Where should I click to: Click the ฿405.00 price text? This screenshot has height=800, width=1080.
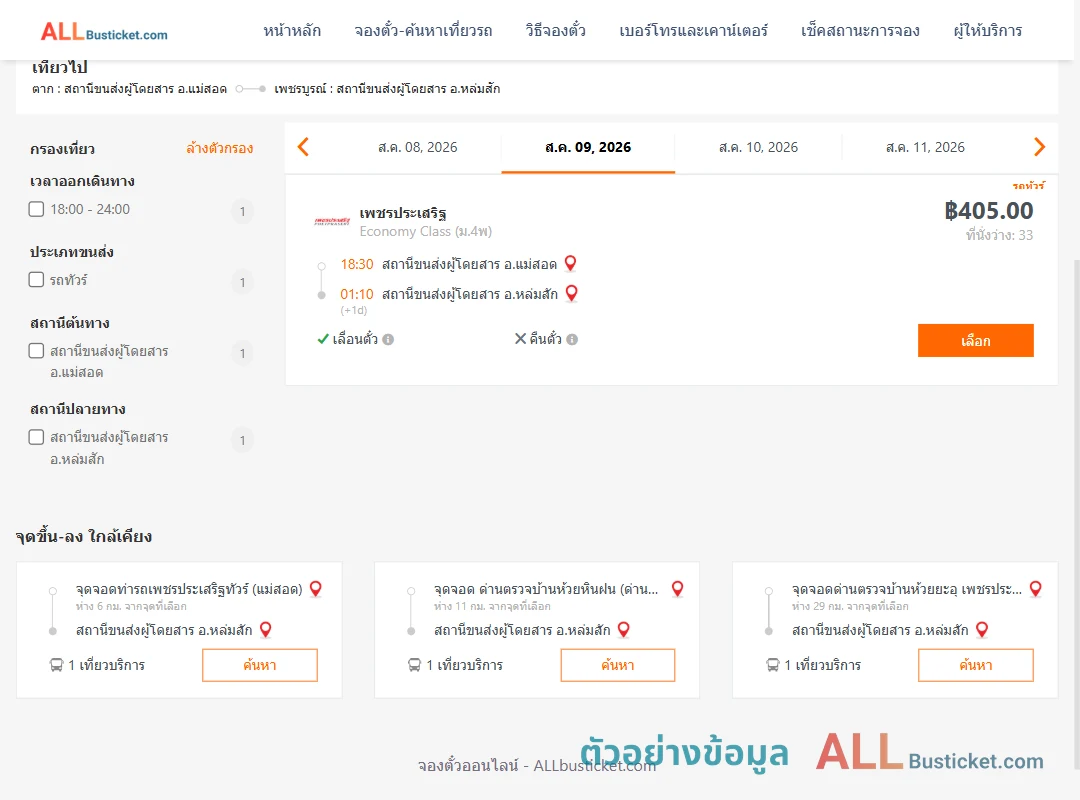coord(988,210)
